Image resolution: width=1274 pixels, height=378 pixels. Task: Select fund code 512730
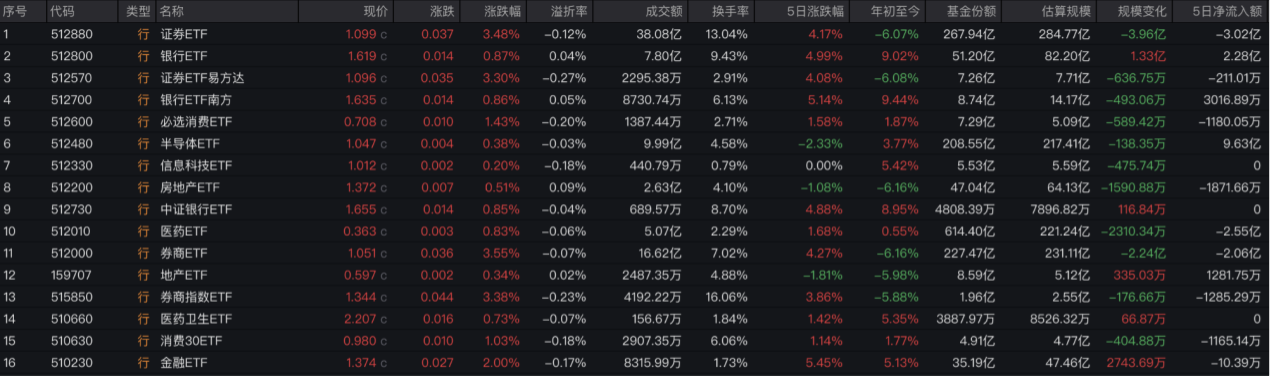pyautogui.click(x=70, y=210)
